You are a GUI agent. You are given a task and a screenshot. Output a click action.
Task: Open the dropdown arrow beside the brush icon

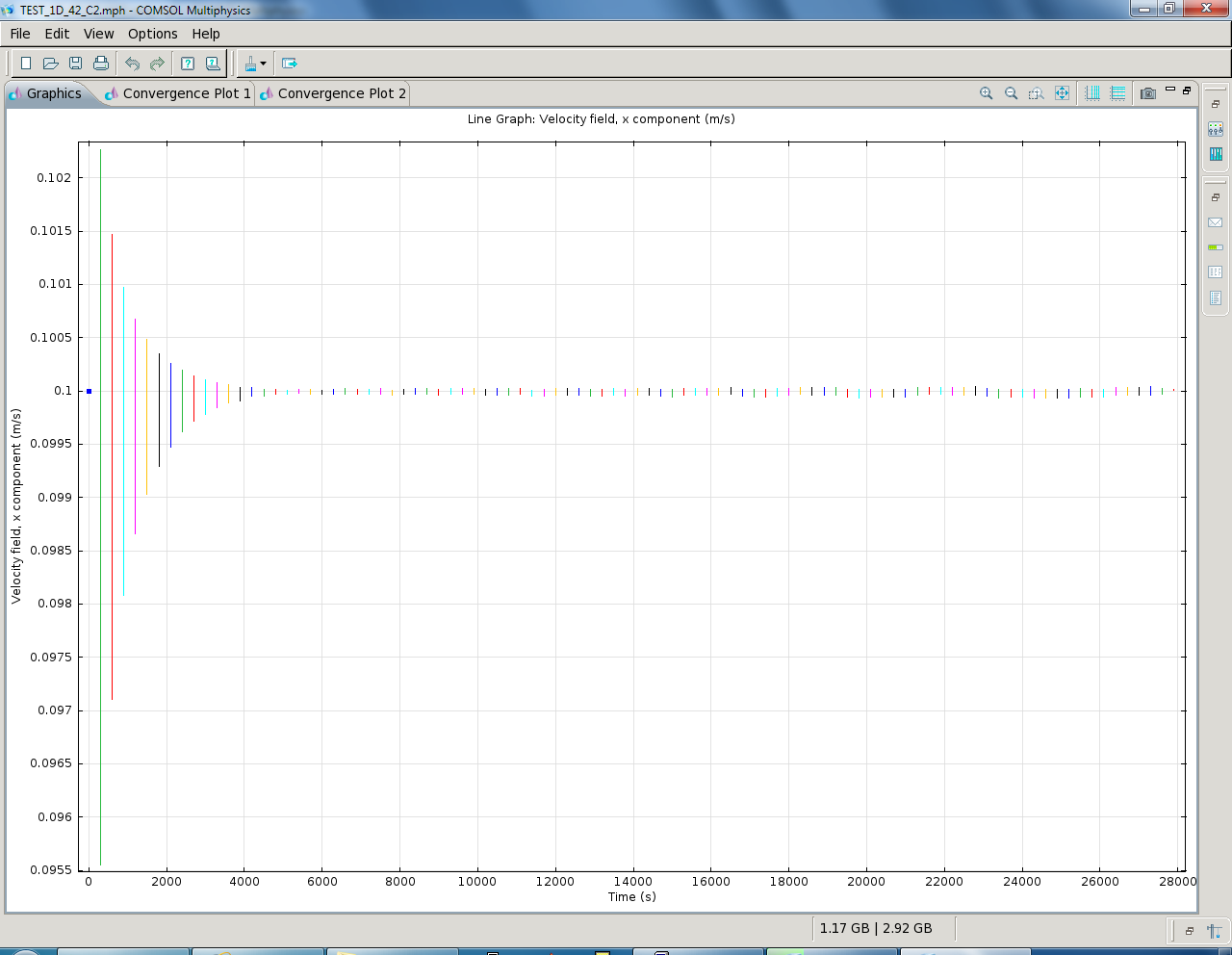coord(263,65)
